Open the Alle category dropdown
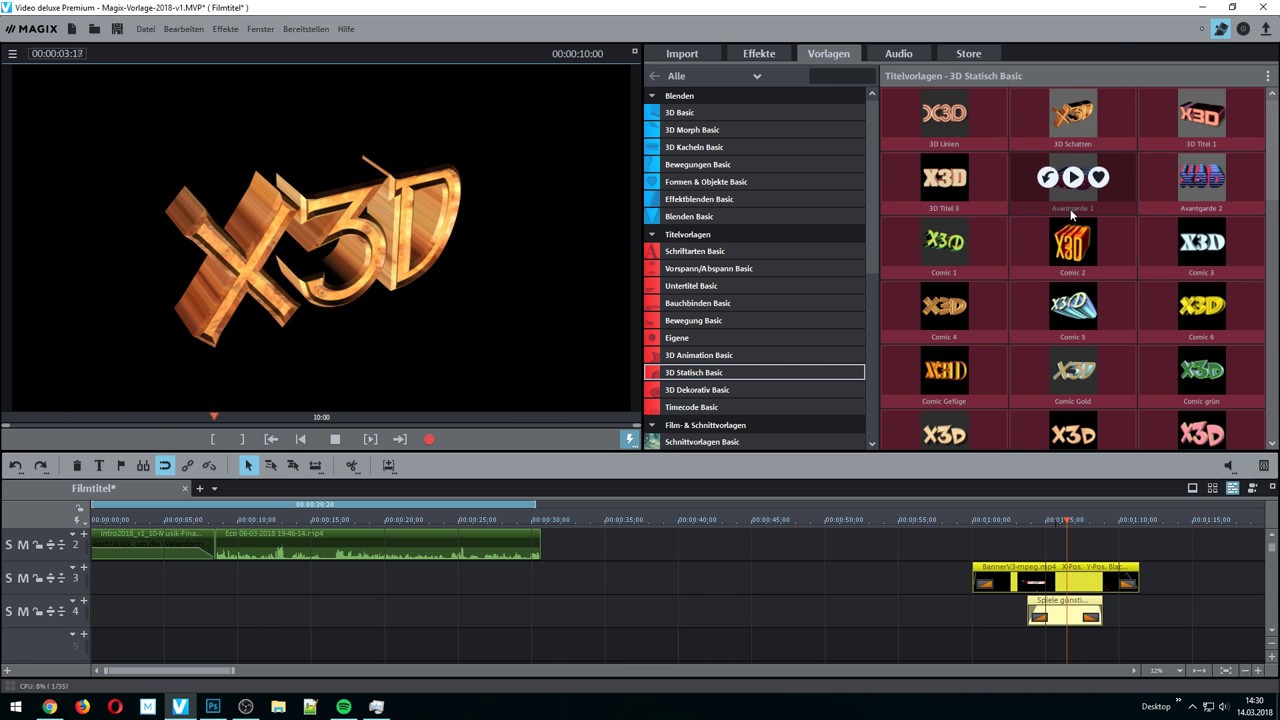Viewport: 1280px width, 720px height. (757, 76)
